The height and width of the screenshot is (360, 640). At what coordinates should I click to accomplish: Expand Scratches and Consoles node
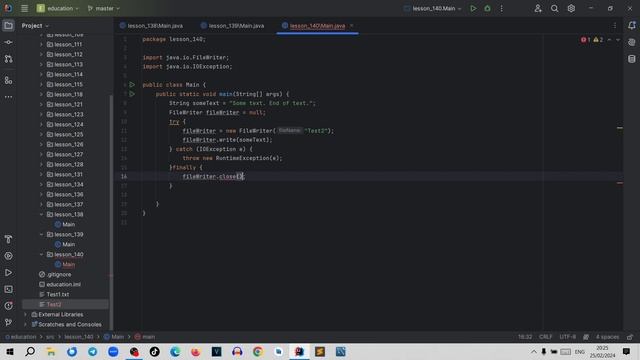pyautogui.click(x=25, y=324)
